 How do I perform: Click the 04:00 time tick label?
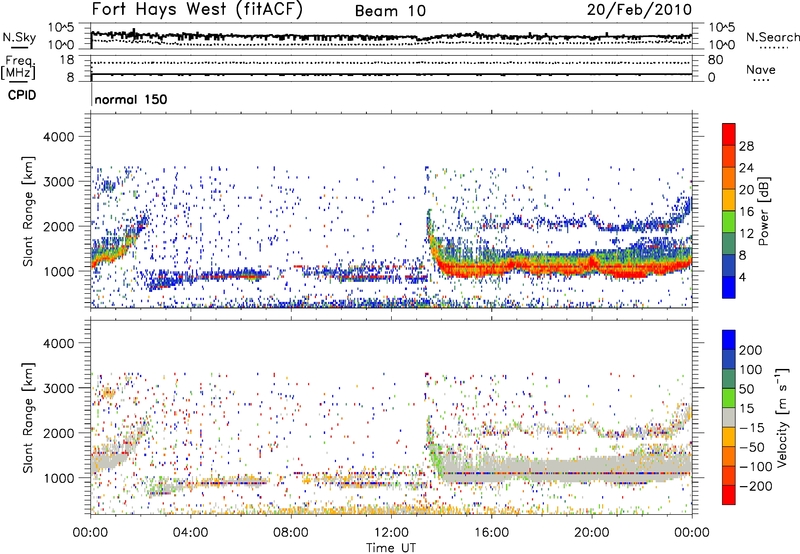(190, 533)
